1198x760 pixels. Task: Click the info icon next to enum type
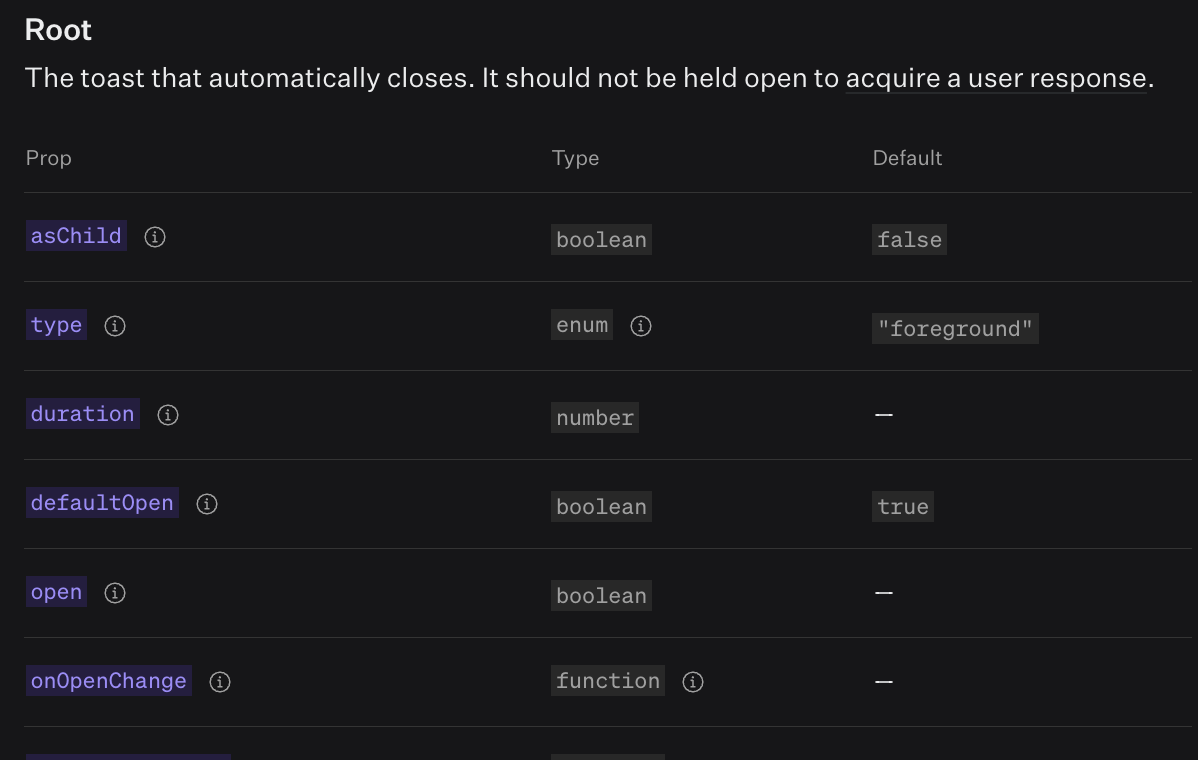point(640,326)
